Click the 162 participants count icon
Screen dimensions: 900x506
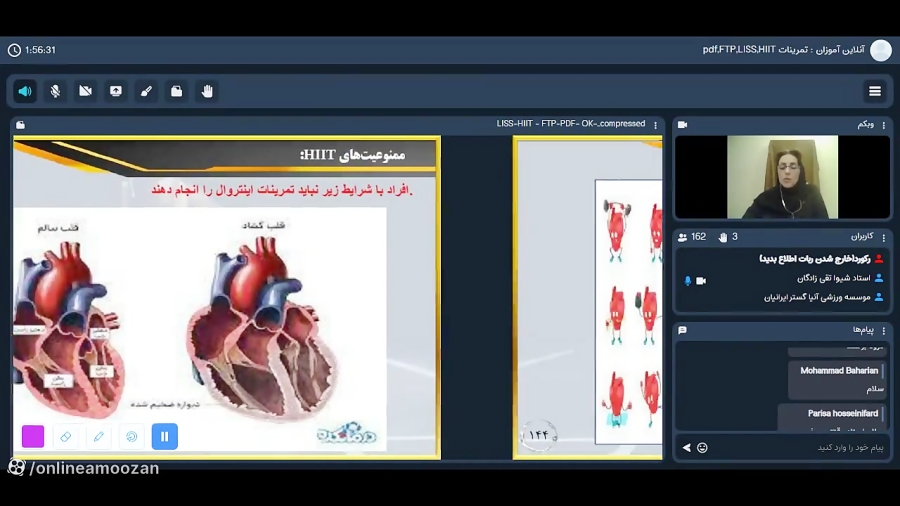coord(682,238)
